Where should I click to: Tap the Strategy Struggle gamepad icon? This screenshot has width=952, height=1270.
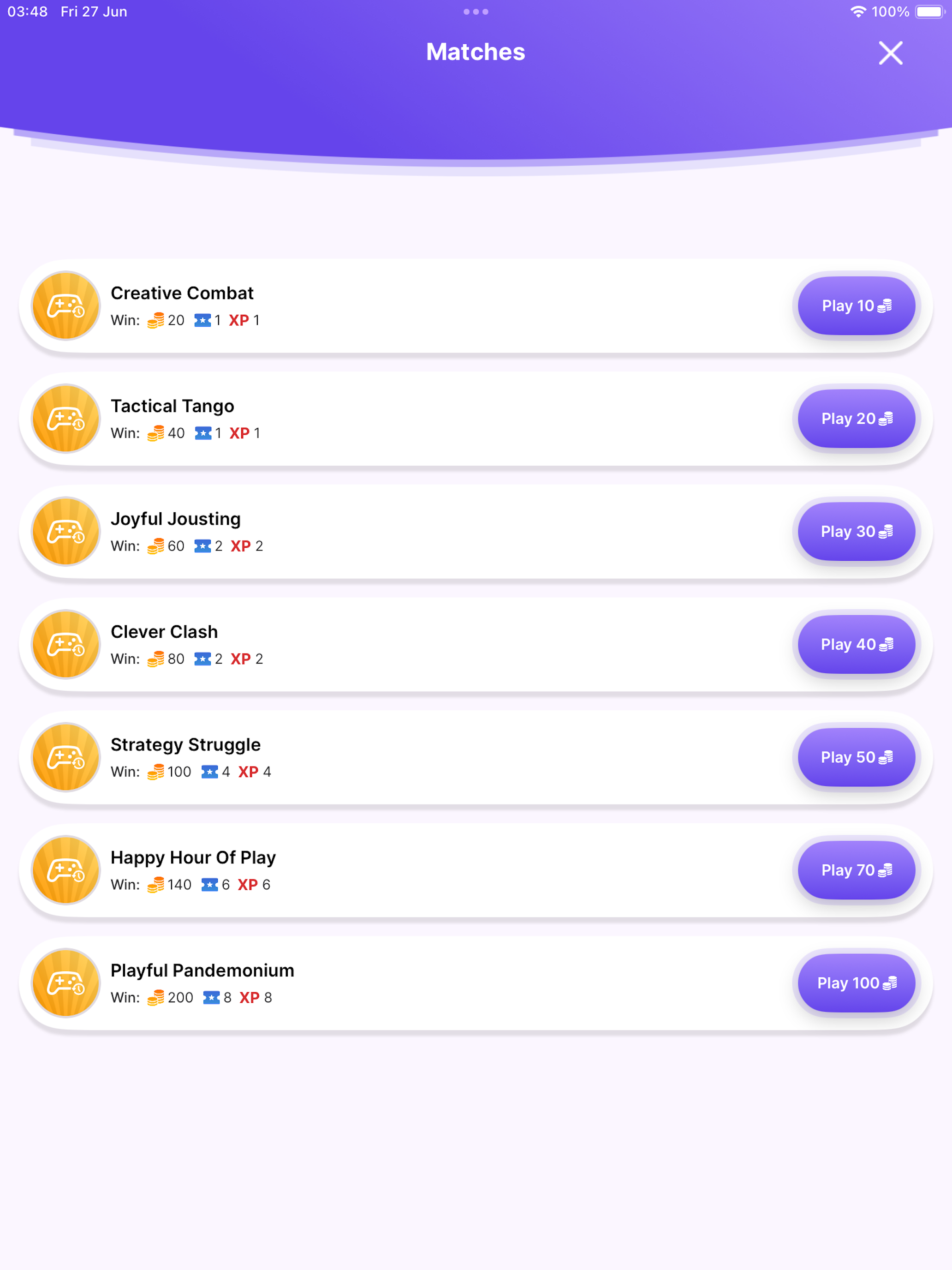click(x=66, y=757)
